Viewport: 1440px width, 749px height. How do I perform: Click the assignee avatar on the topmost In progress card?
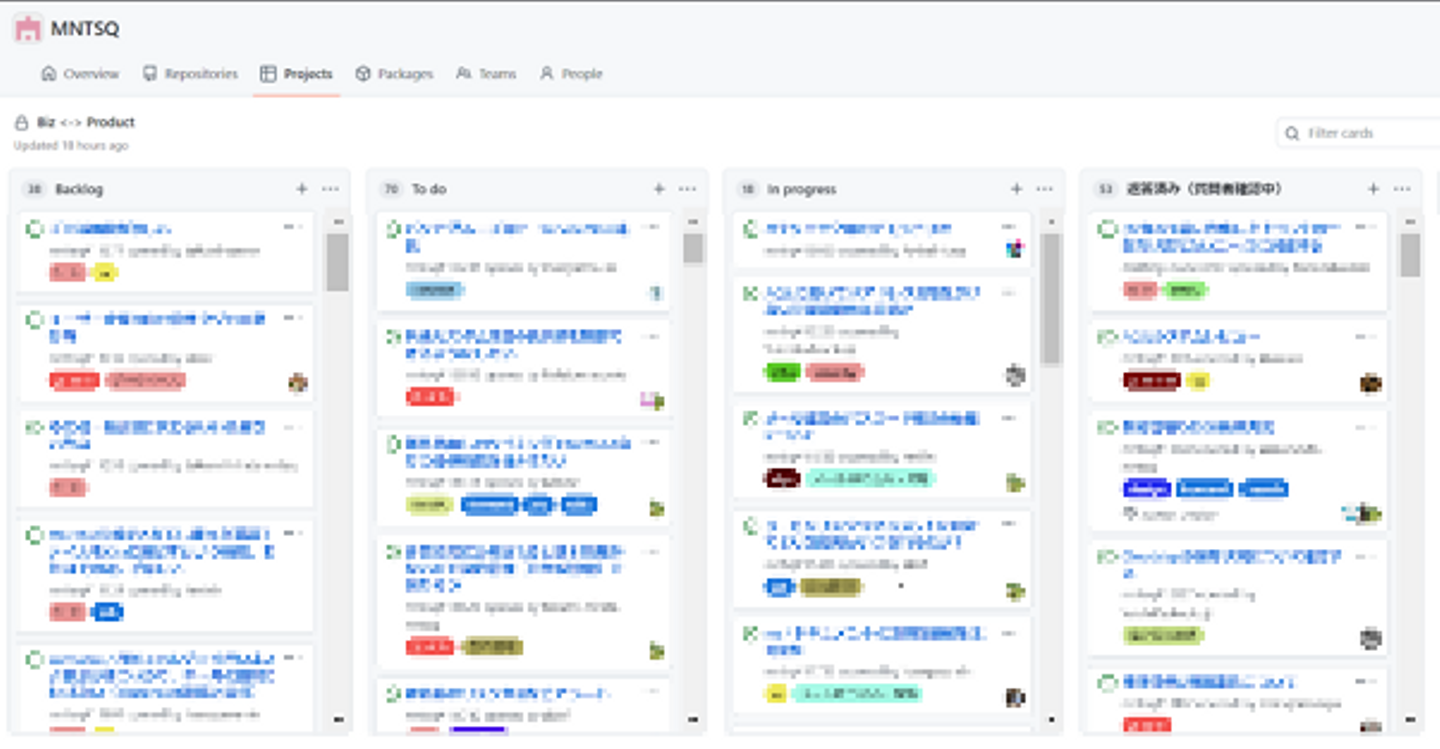coord(1015,249)
